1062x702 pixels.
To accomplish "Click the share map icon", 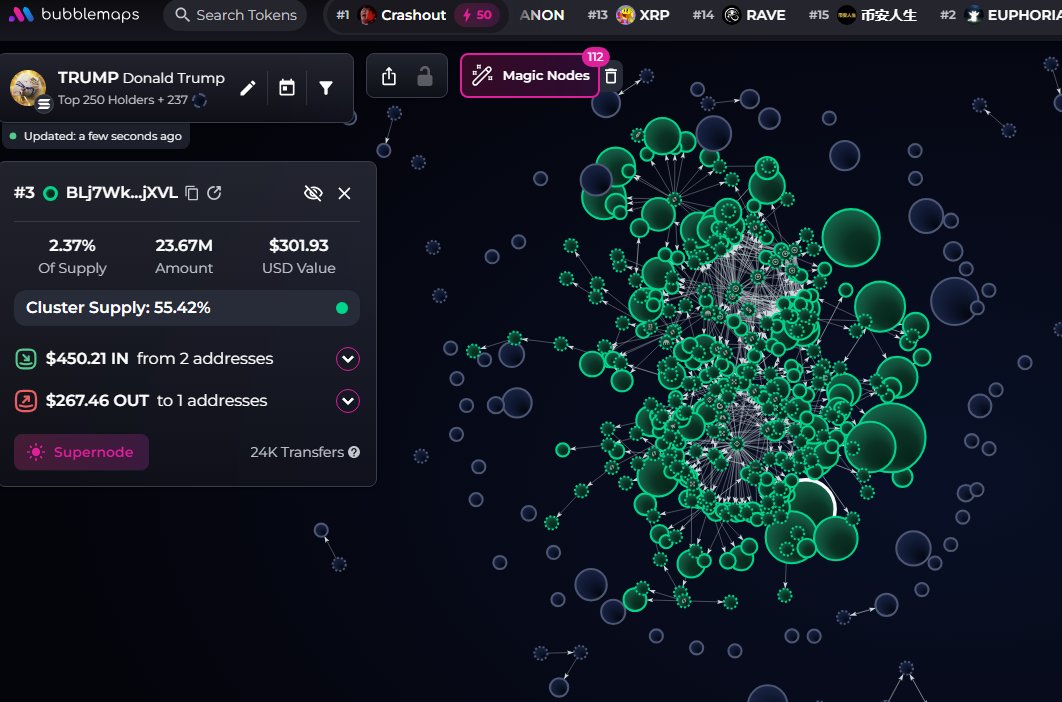I will 389,76.
